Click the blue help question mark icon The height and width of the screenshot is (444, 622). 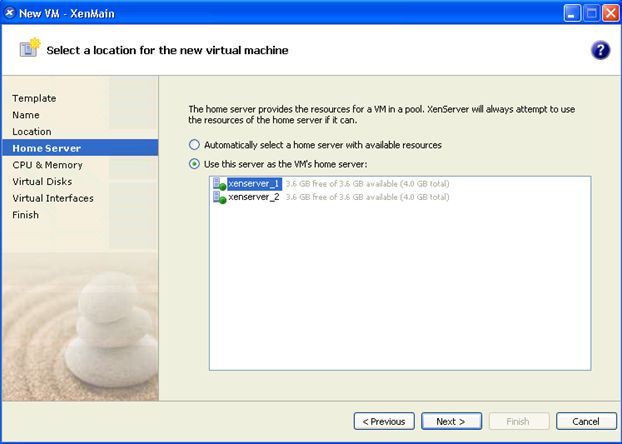(600, 51)
